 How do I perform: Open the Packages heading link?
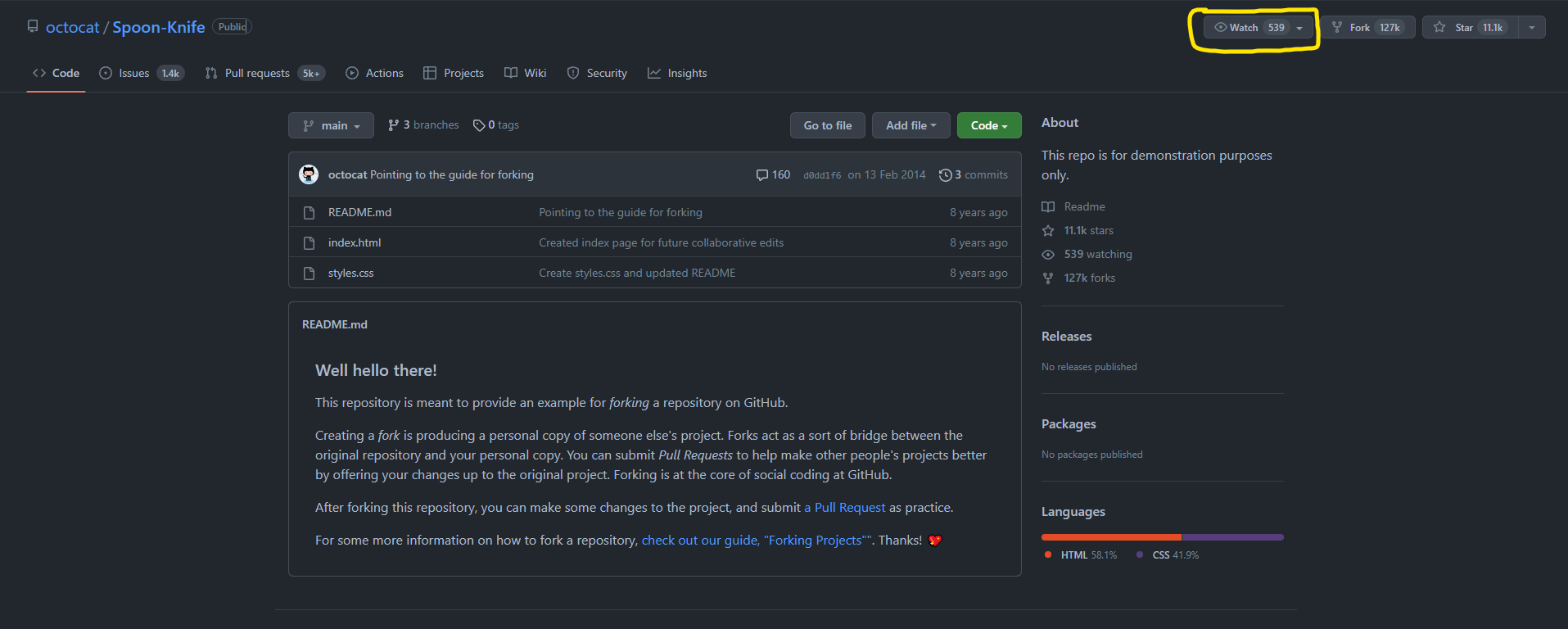point(1069,423)
